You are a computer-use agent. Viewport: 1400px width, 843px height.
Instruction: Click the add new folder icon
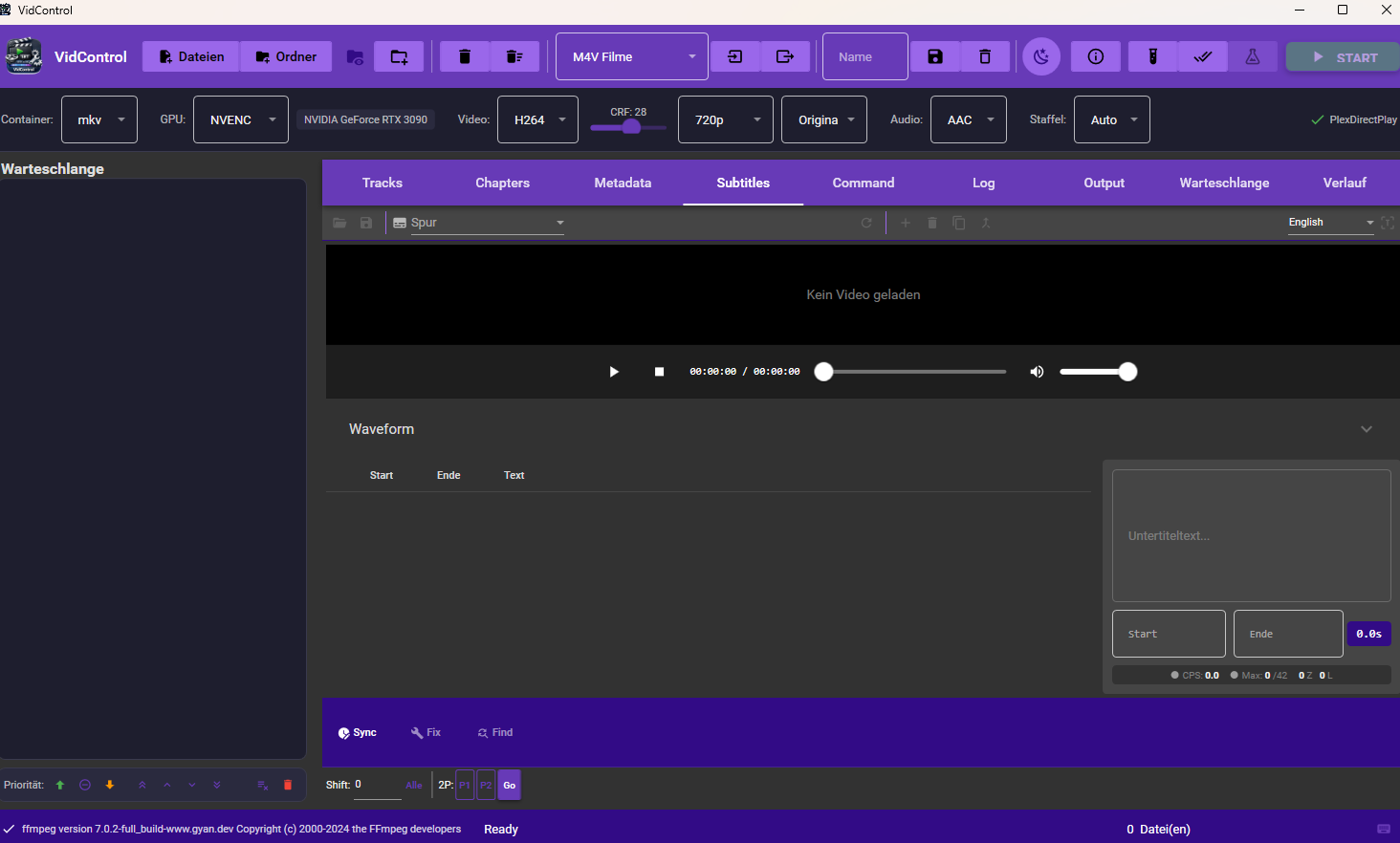click(399, 57)
